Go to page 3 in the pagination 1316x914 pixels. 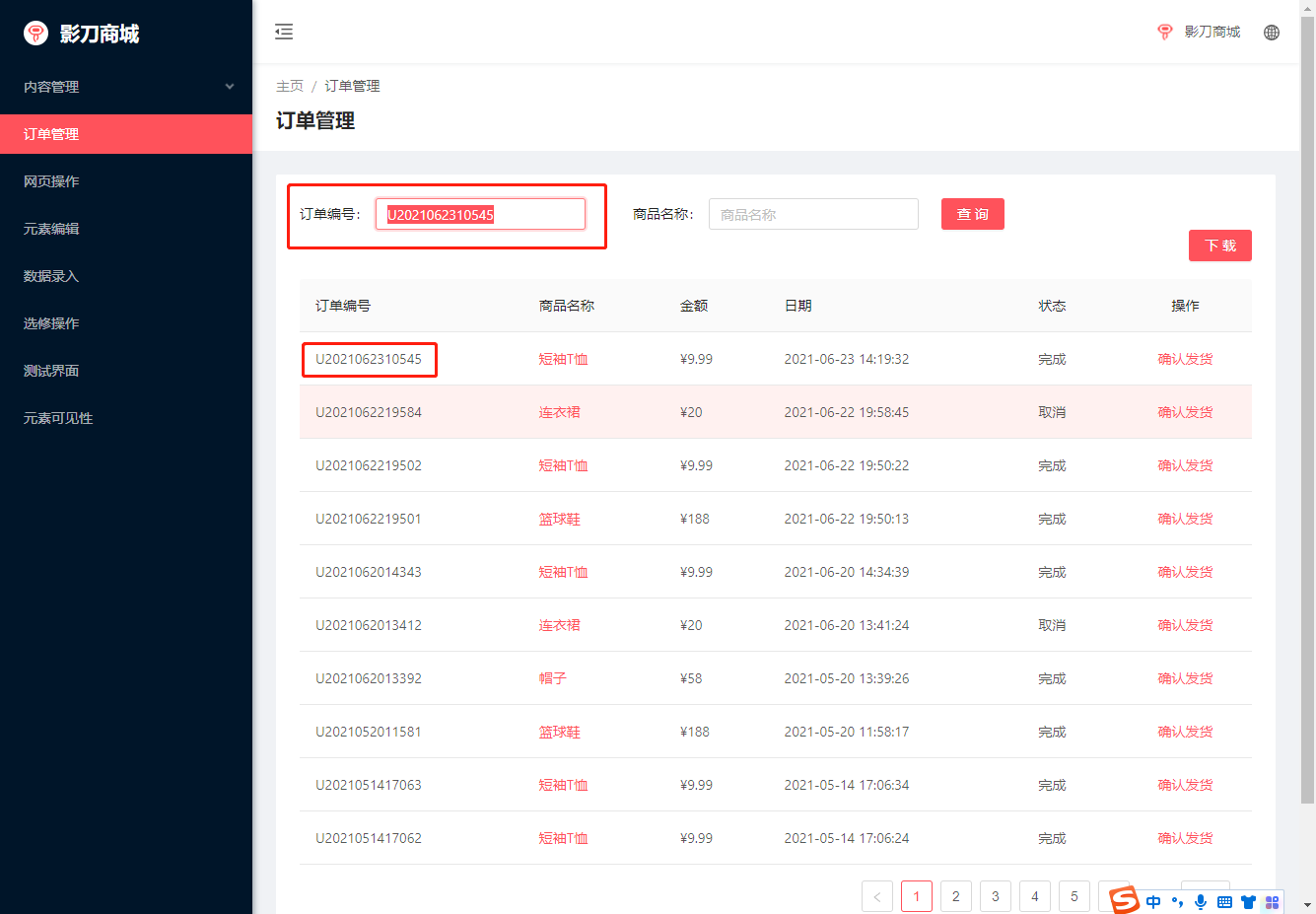coord(995,896)
